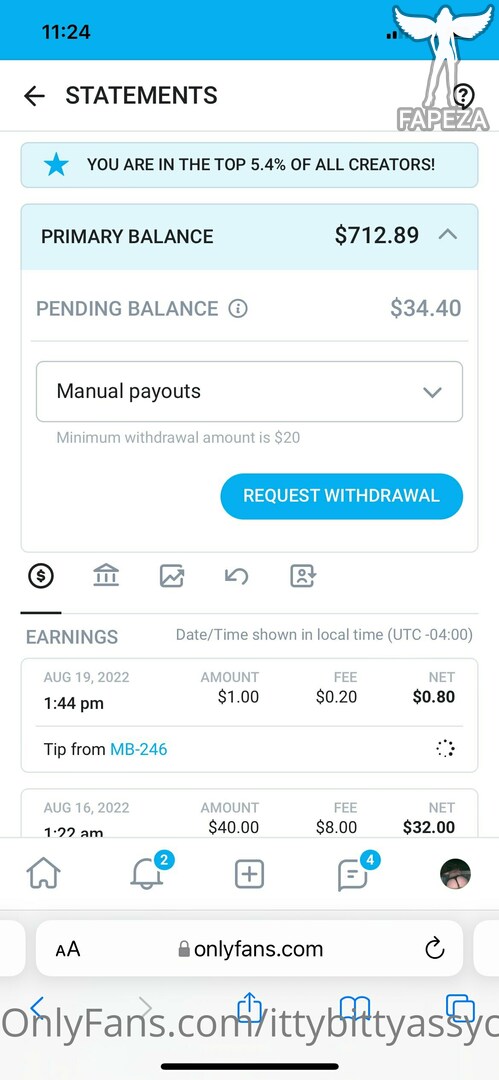Click the Request Withdrawal button
Viewport: 499px width, 1080px height.
(x=341, y=496)
